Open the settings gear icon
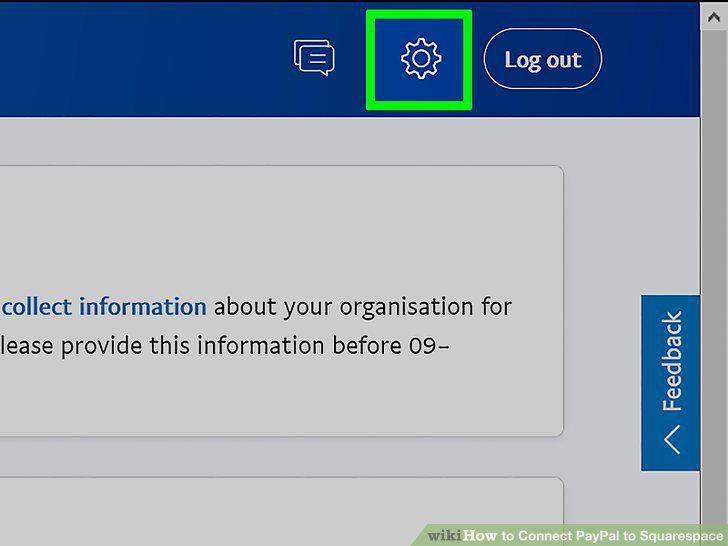This screenshot has height=546, width=728. 421,58
